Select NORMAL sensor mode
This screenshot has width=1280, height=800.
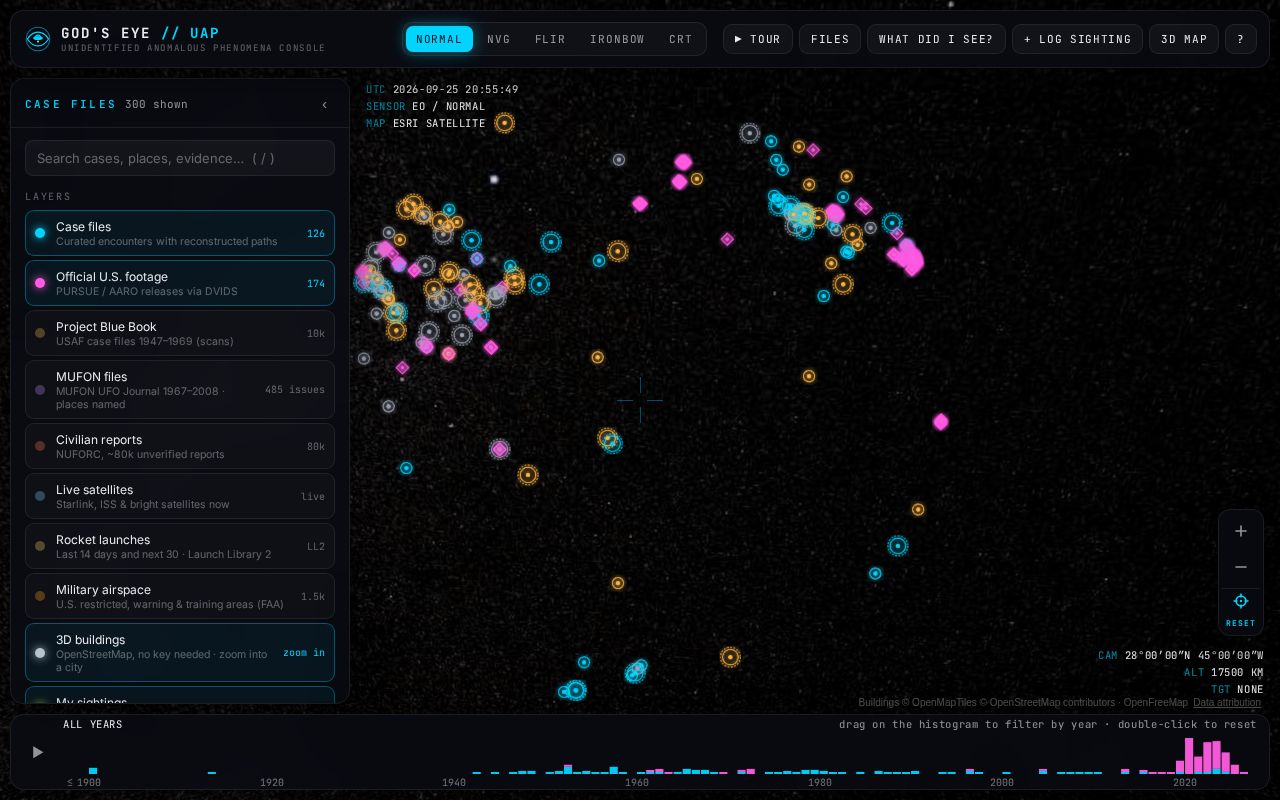(439, 39)
